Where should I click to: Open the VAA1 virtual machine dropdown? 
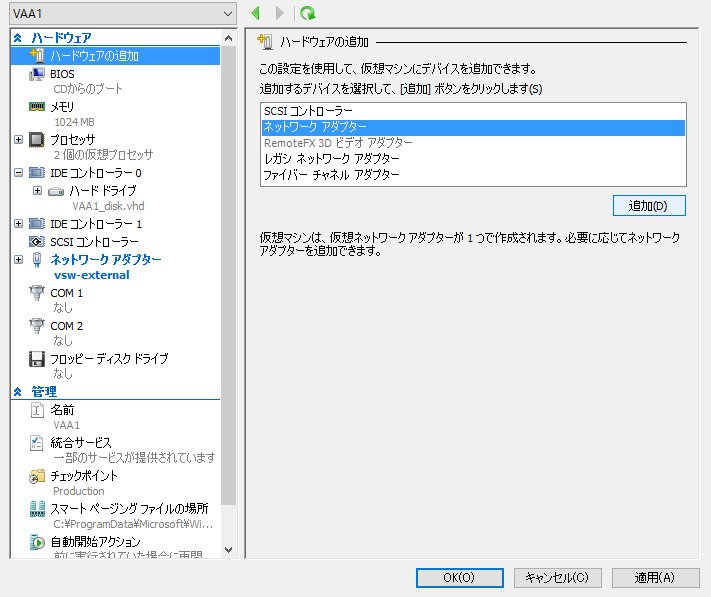(x=123, y=14)
